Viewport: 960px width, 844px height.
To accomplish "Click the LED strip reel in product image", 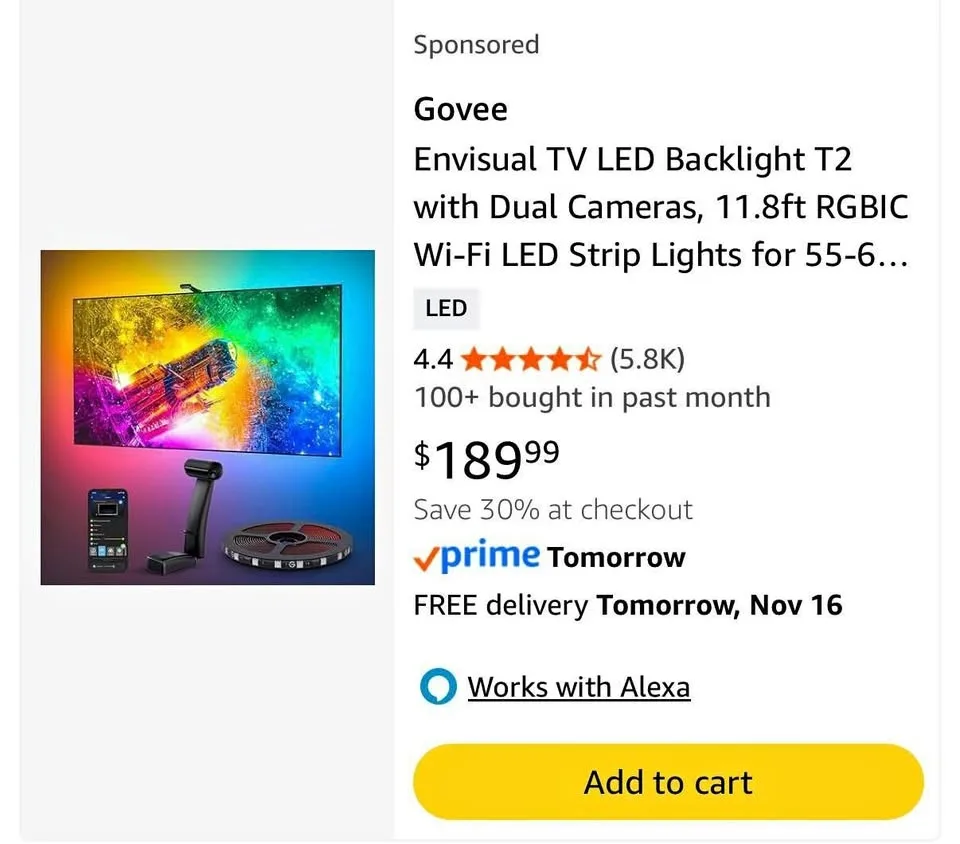I will click(285, 547).
